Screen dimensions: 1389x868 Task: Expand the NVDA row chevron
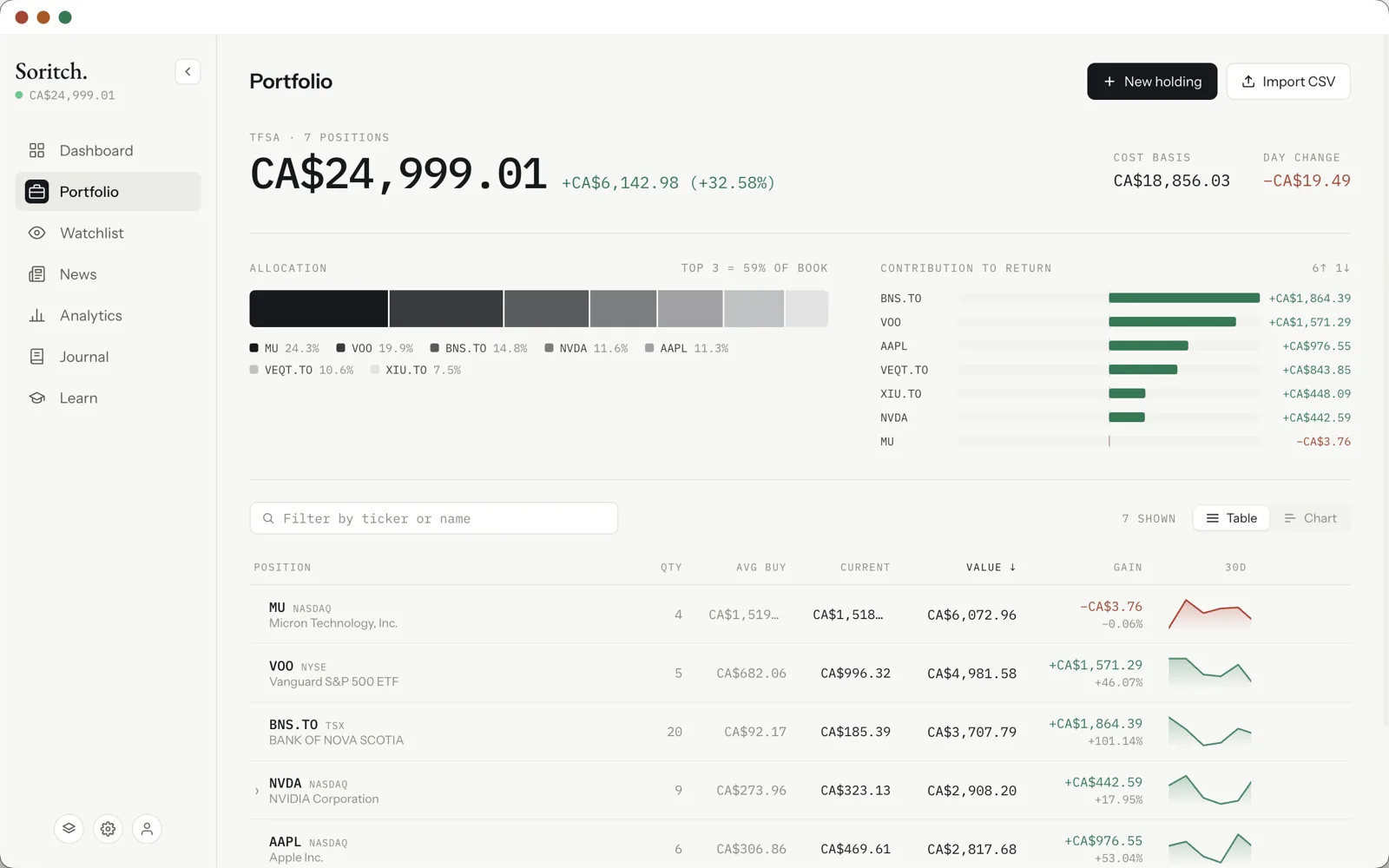tap(257, 791)
